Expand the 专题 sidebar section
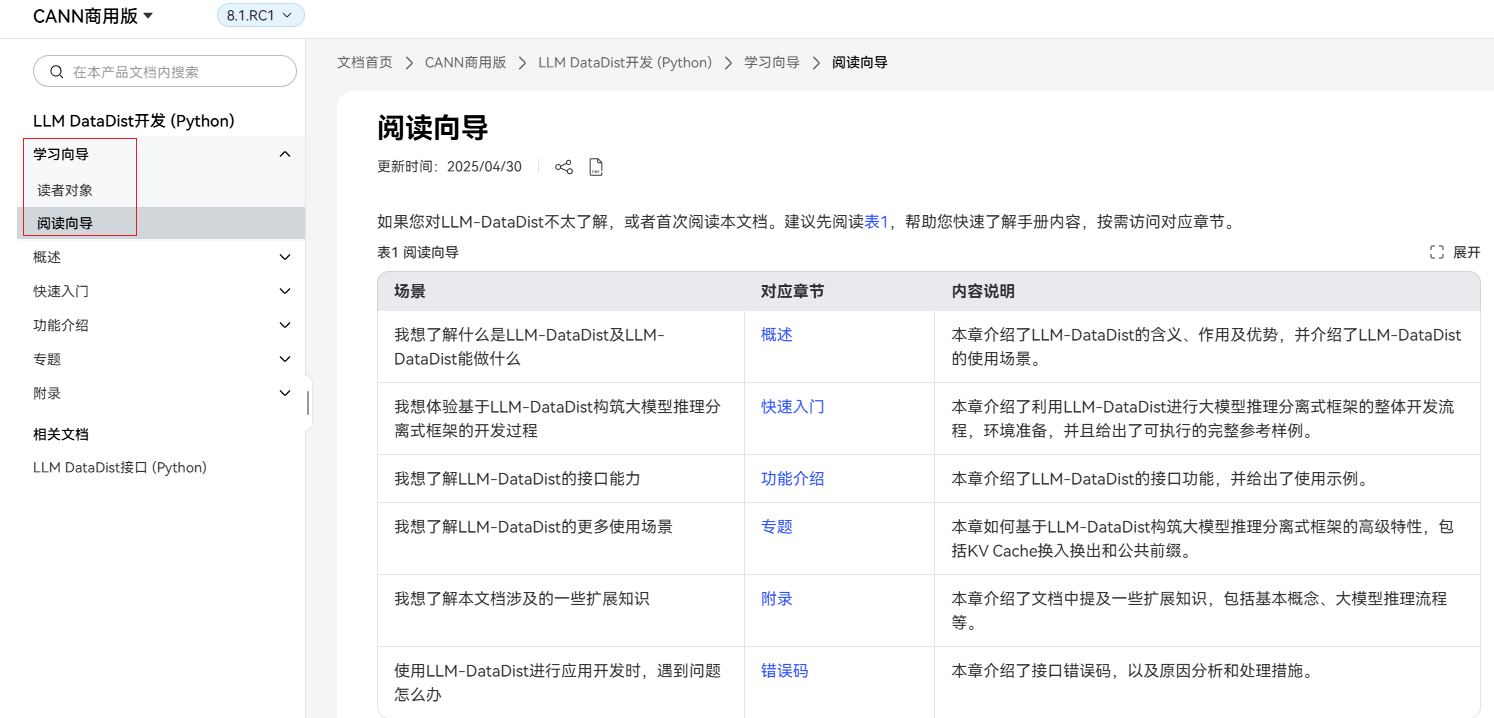 pos(285,359)
